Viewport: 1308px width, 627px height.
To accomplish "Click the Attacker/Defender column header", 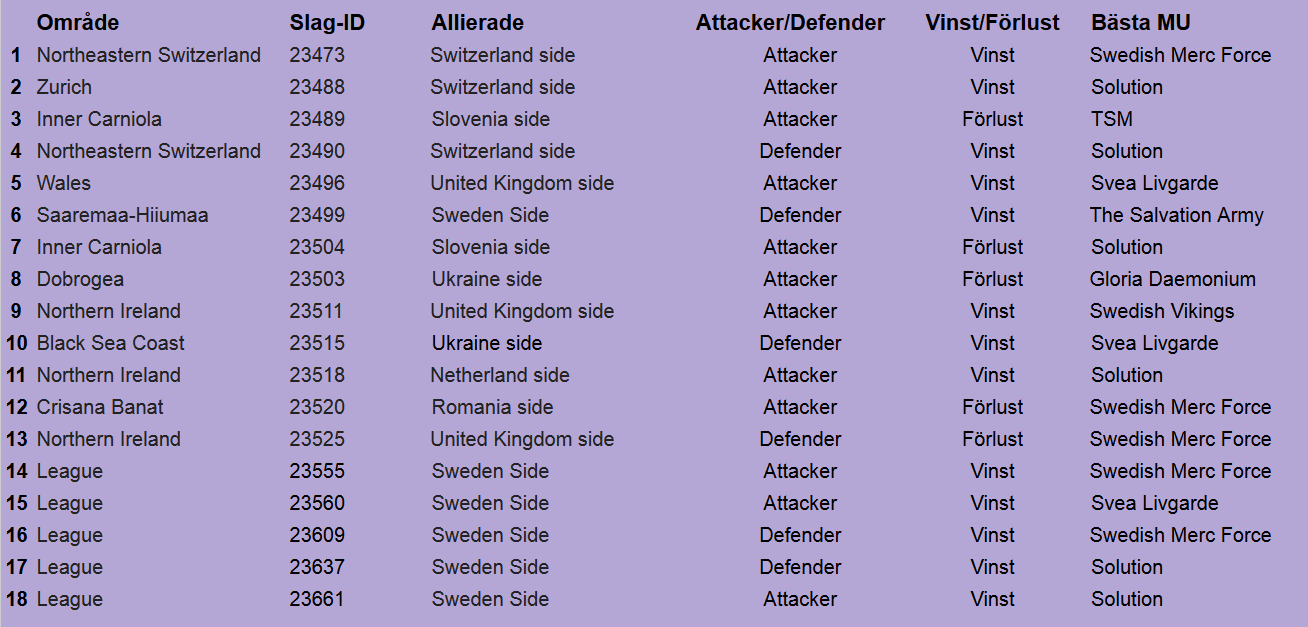I will click(x=790, y=22).
